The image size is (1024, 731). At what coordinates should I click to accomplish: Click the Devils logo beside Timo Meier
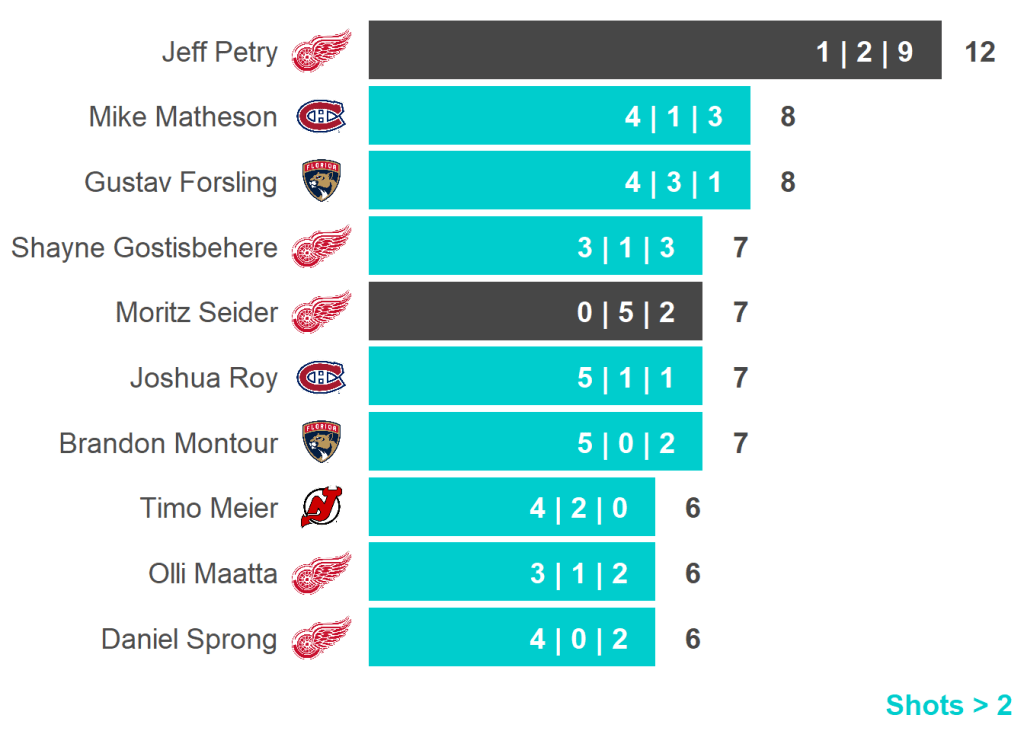tap(321, 508)
